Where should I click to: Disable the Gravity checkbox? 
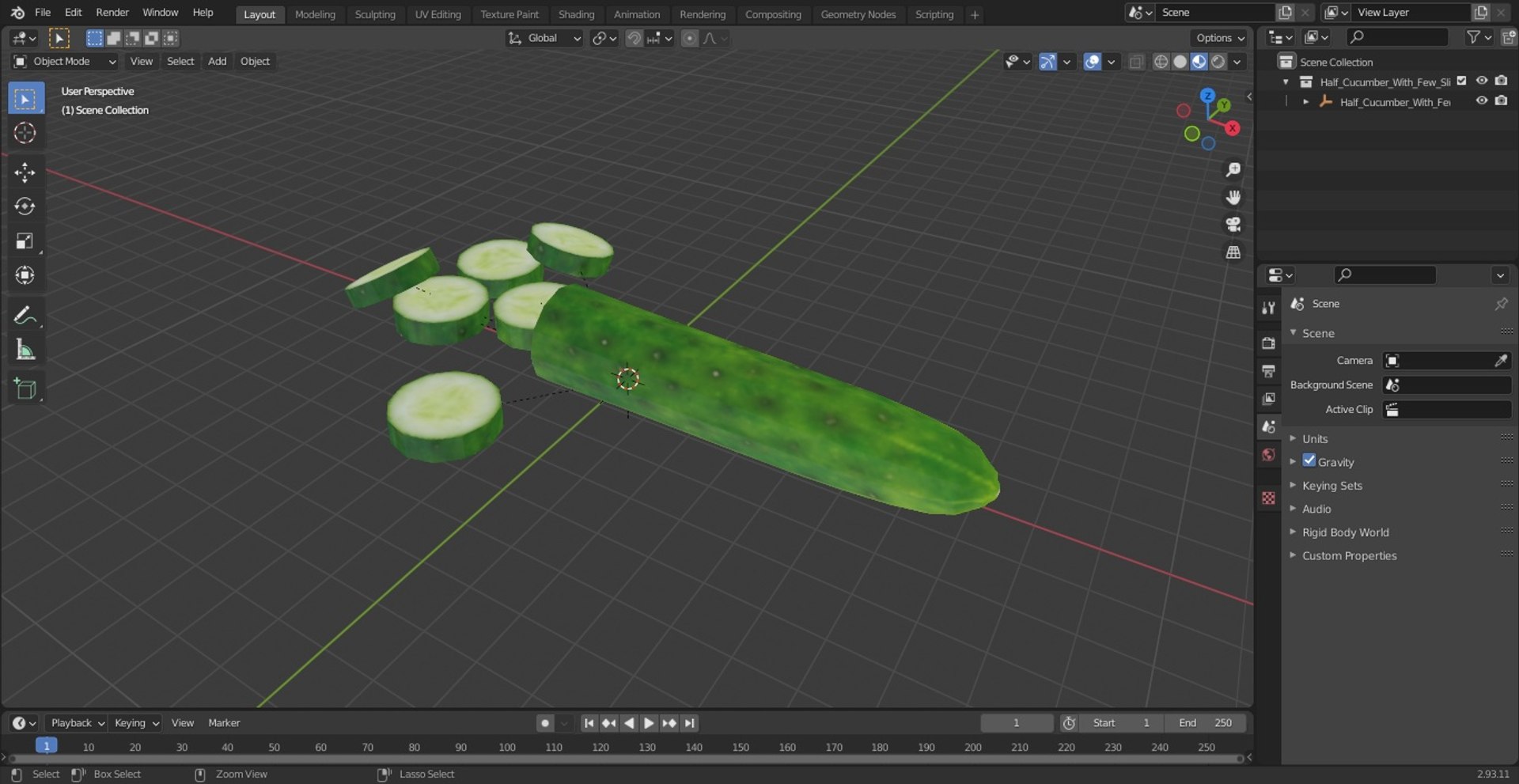point(1309,461)
